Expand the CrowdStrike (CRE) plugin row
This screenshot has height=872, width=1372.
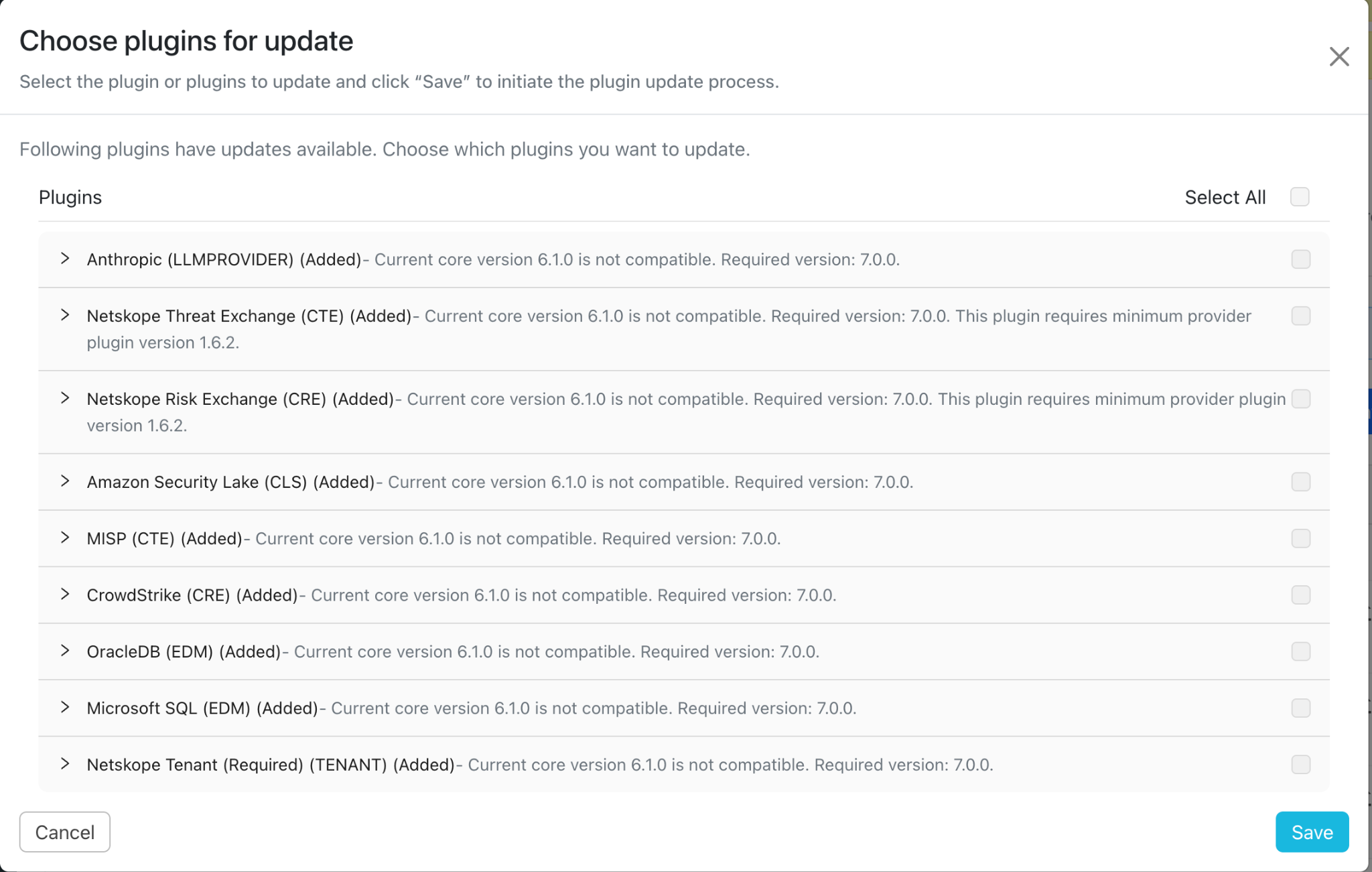[x=65, y=595]
